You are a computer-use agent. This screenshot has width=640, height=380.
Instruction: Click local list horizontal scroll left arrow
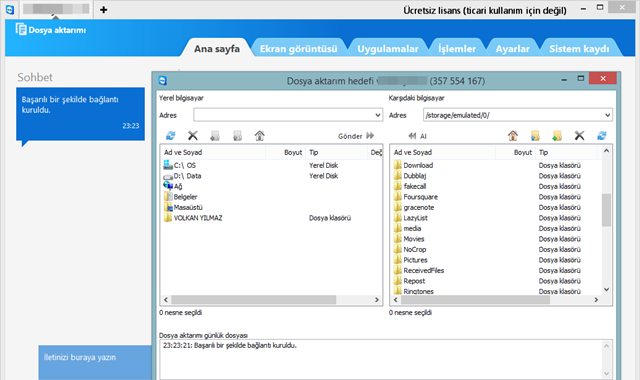166,300
